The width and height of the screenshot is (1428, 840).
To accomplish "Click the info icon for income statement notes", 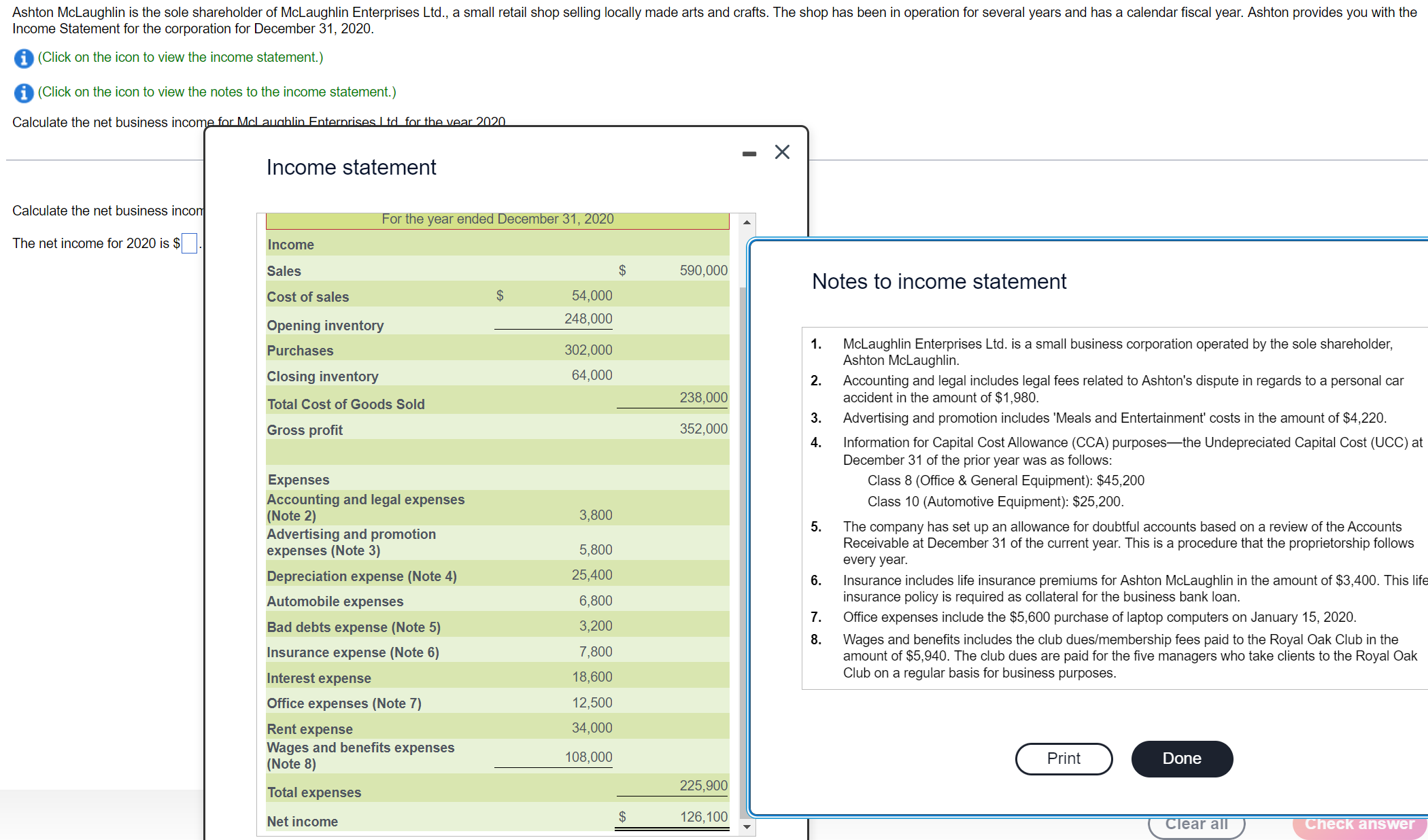I will coord(23,93).
